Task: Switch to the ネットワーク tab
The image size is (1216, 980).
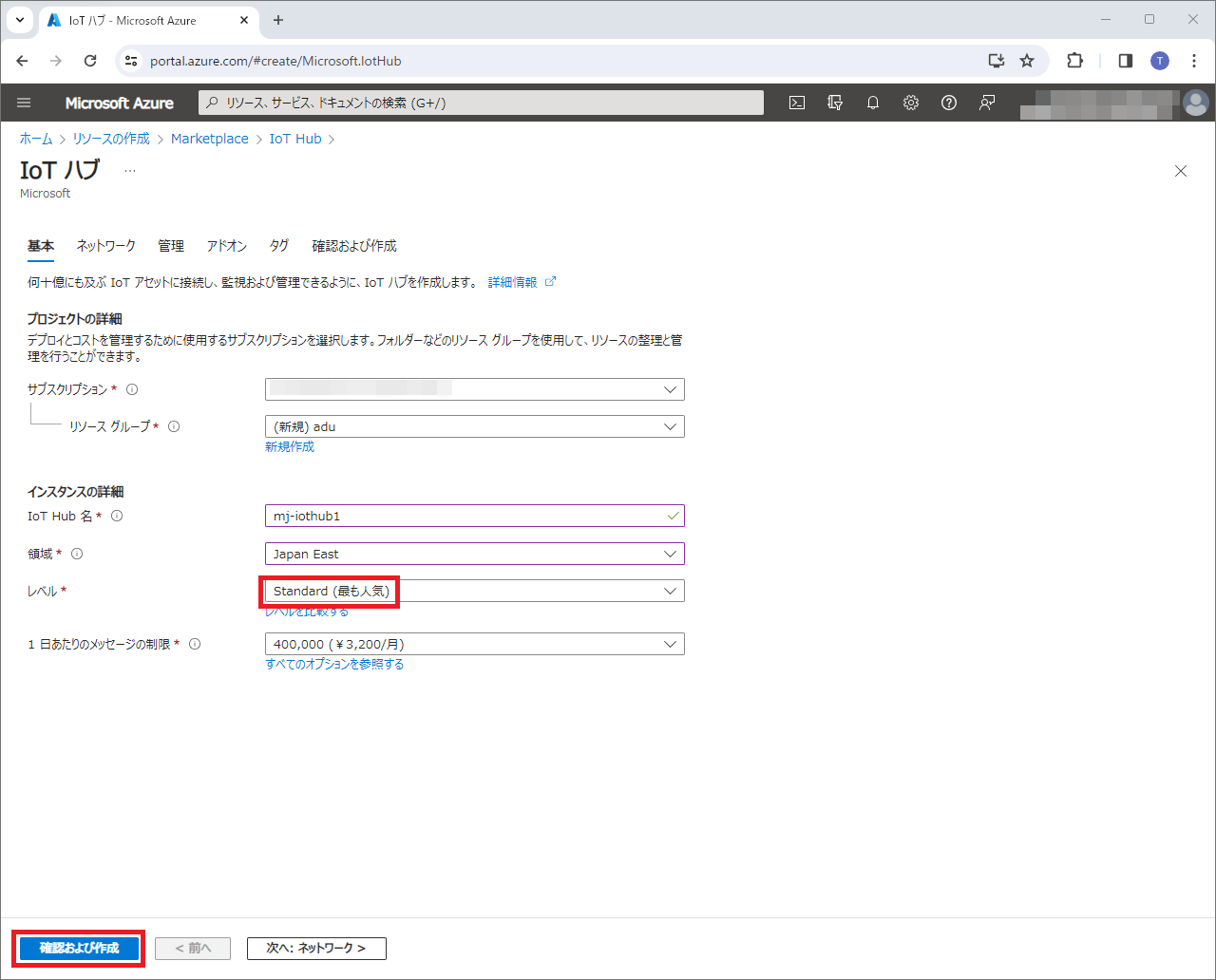Action: 106,246
